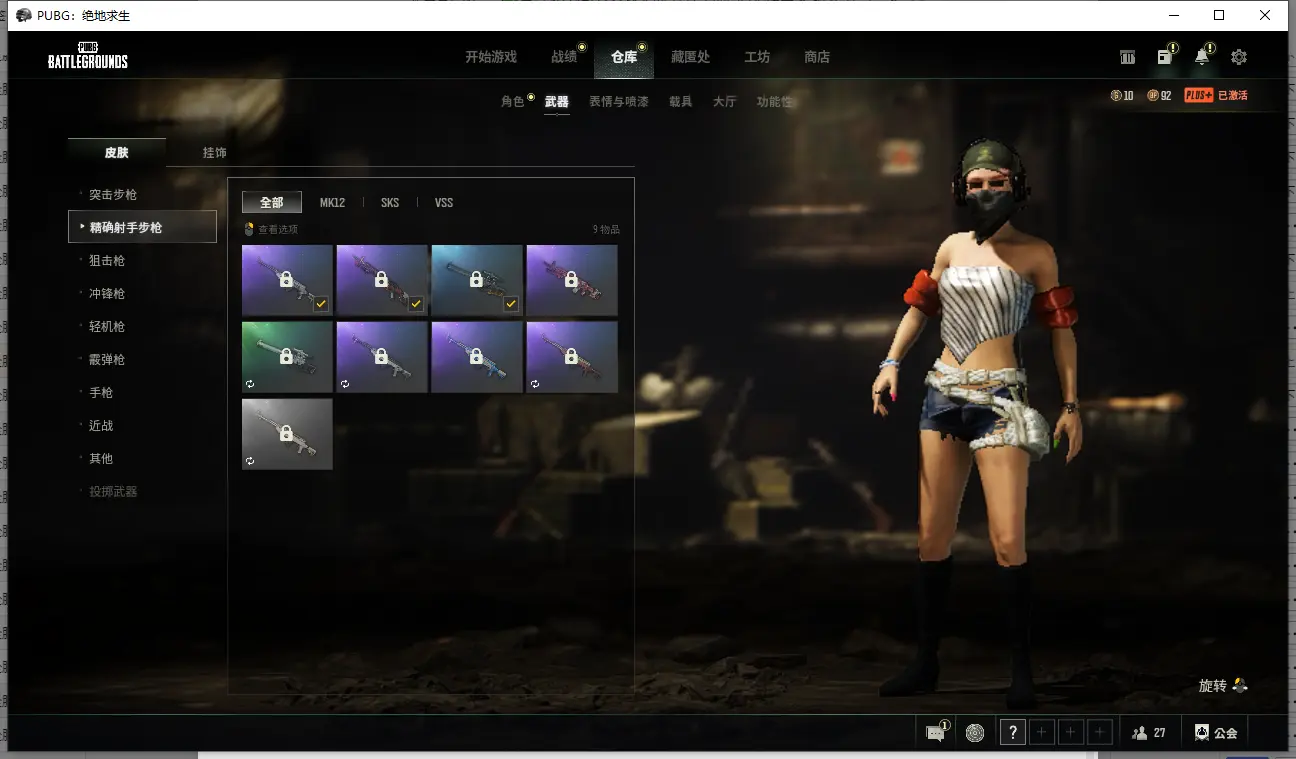Switch to the 藏匿处 tab
The image size is (1296, 759).
690,57
